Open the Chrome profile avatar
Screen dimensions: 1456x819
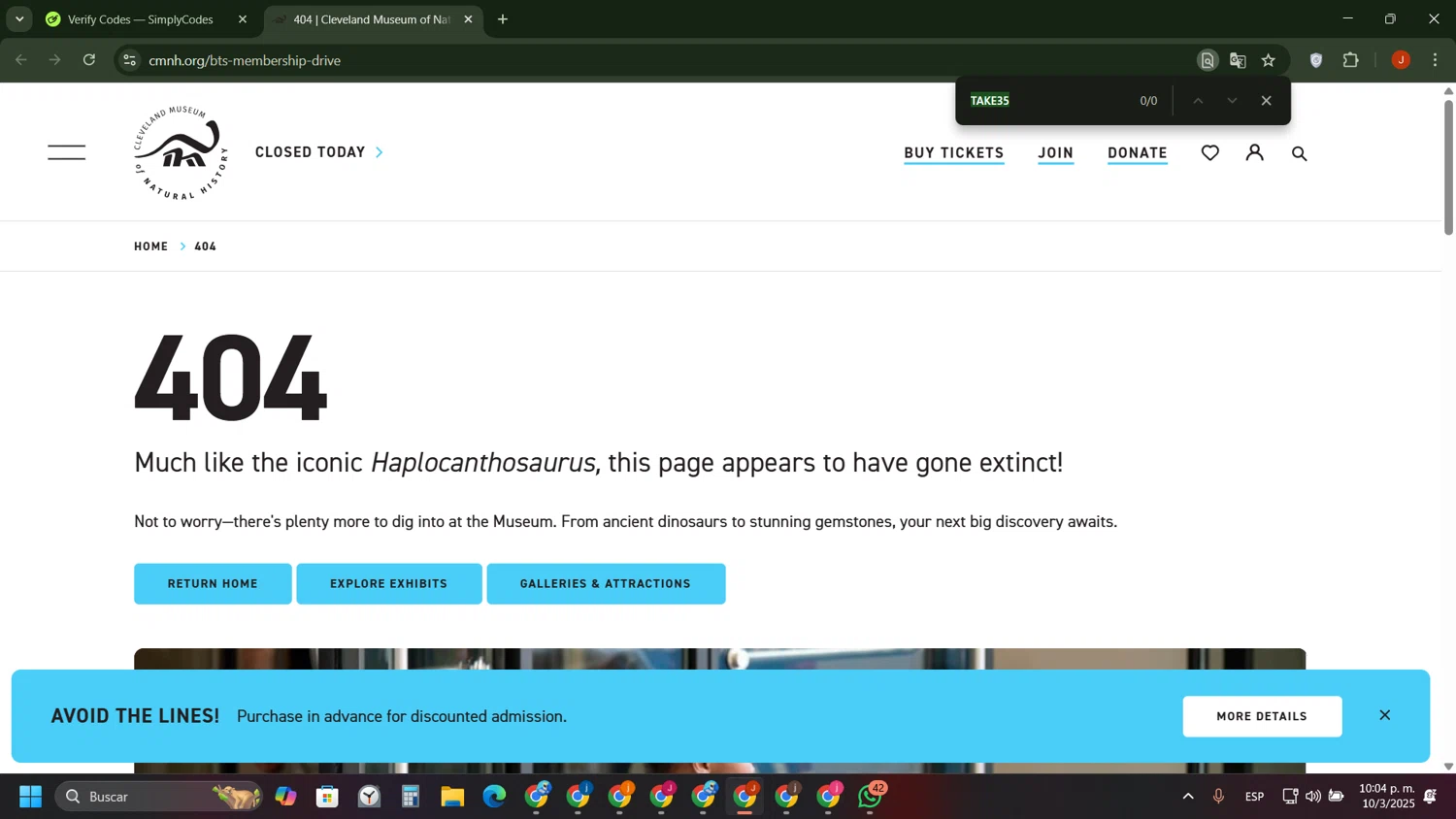coord(1401,60)
